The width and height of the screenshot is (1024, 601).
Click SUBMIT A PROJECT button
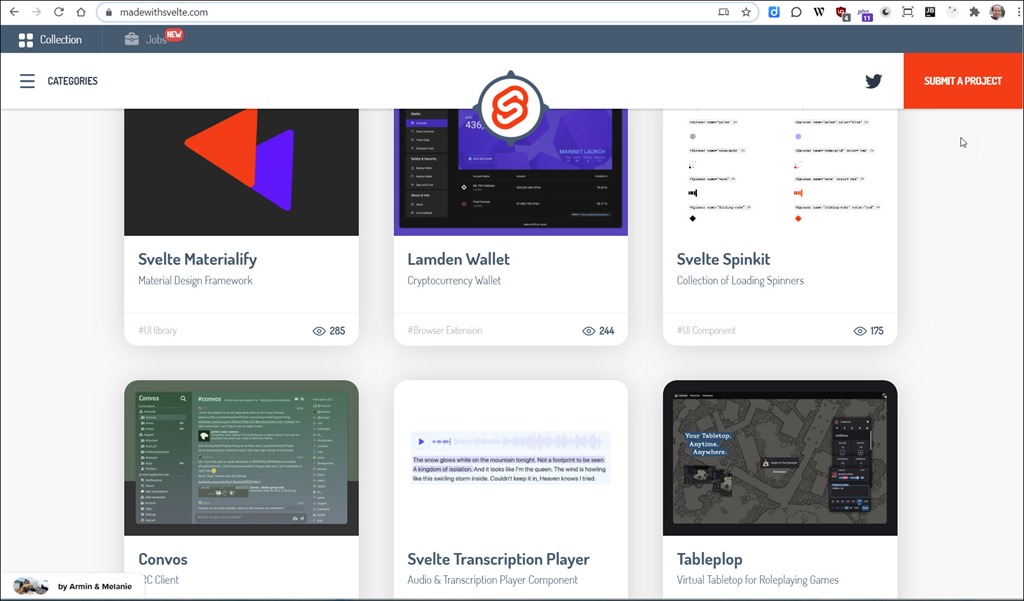pyautogui.click(x=963, y=81)
